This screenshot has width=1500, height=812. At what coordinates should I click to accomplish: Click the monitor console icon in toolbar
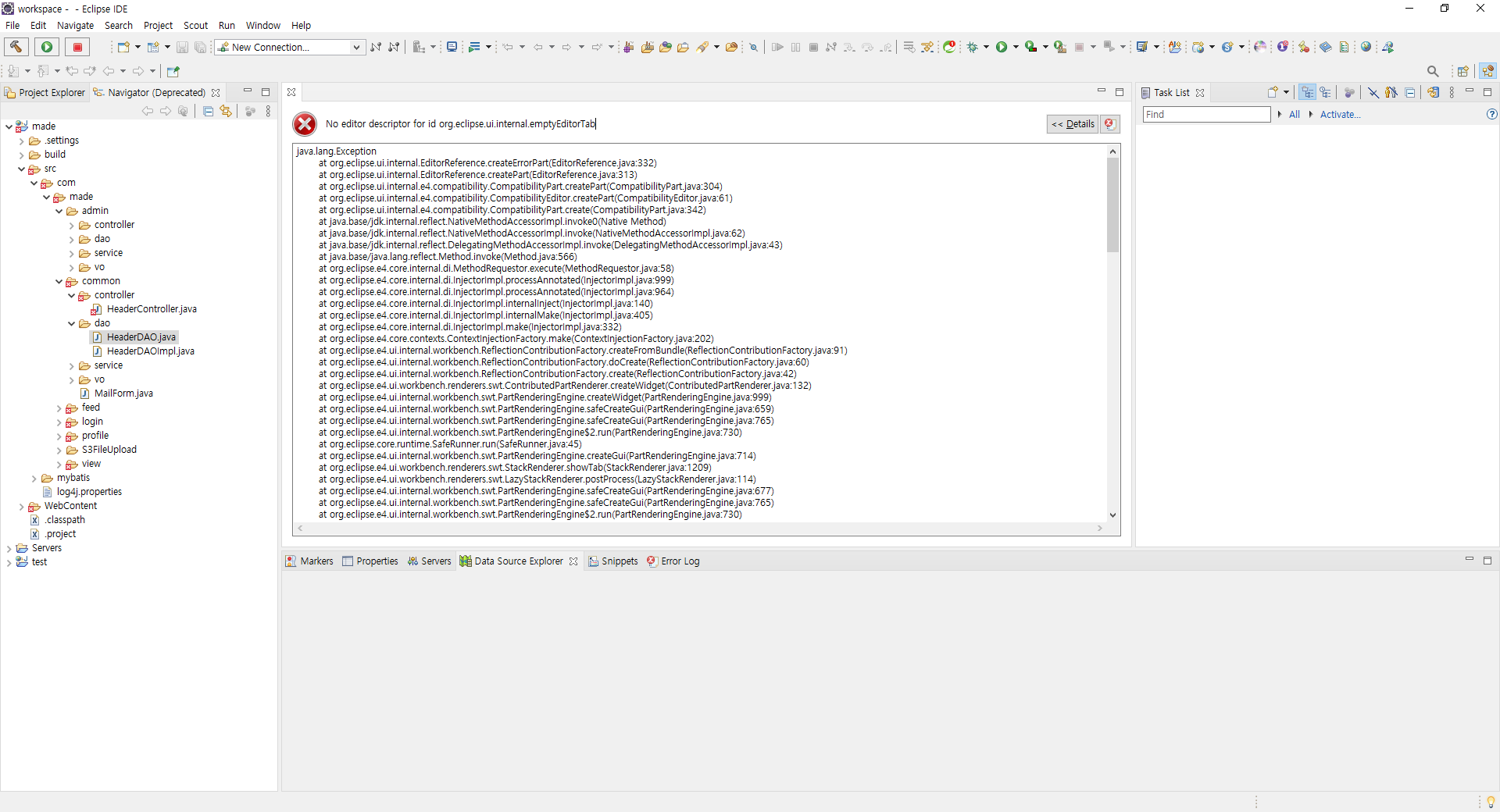point(452,47)
